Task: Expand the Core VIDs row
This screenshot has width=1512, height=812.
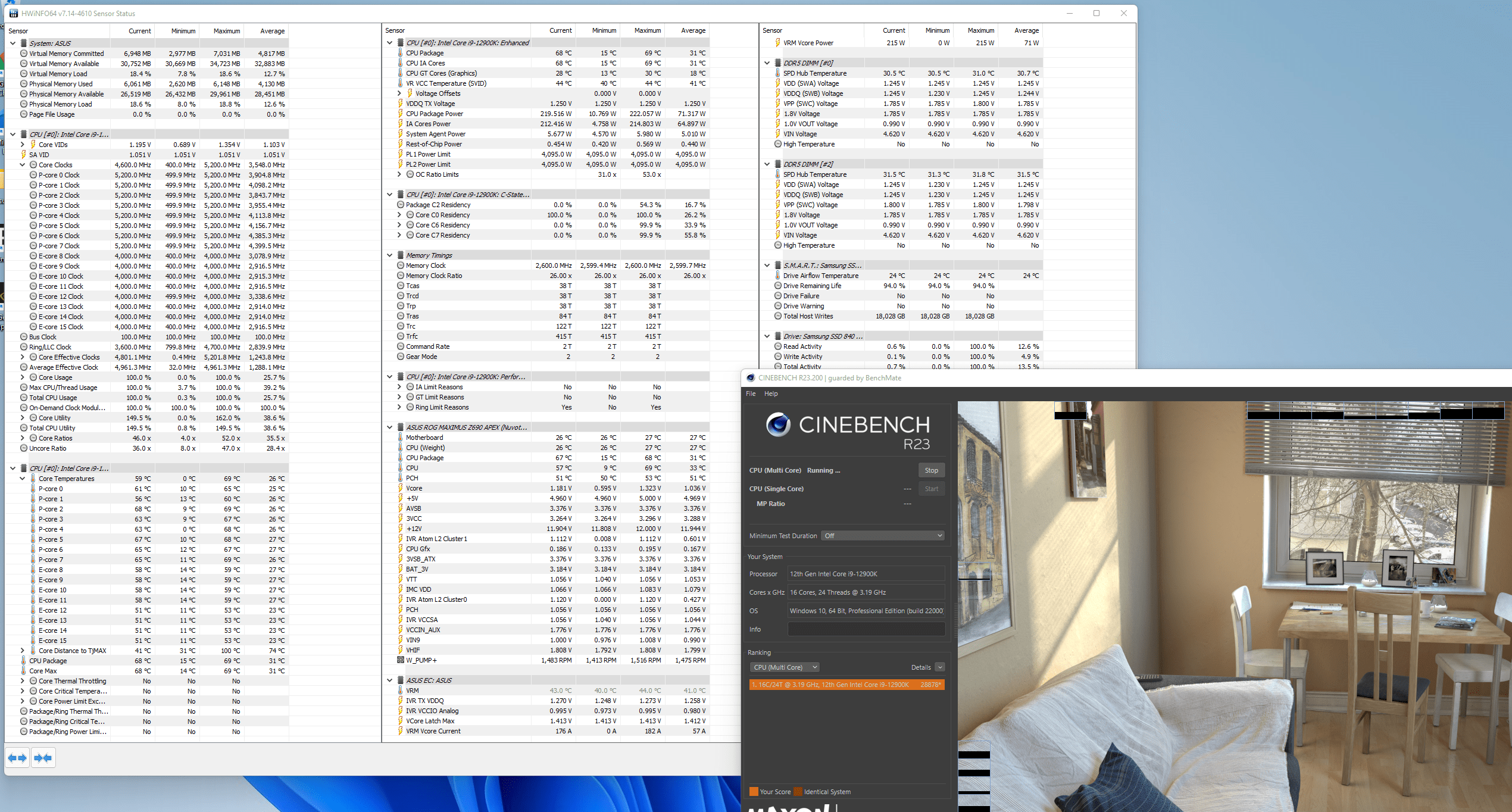Action: [23, 145]
